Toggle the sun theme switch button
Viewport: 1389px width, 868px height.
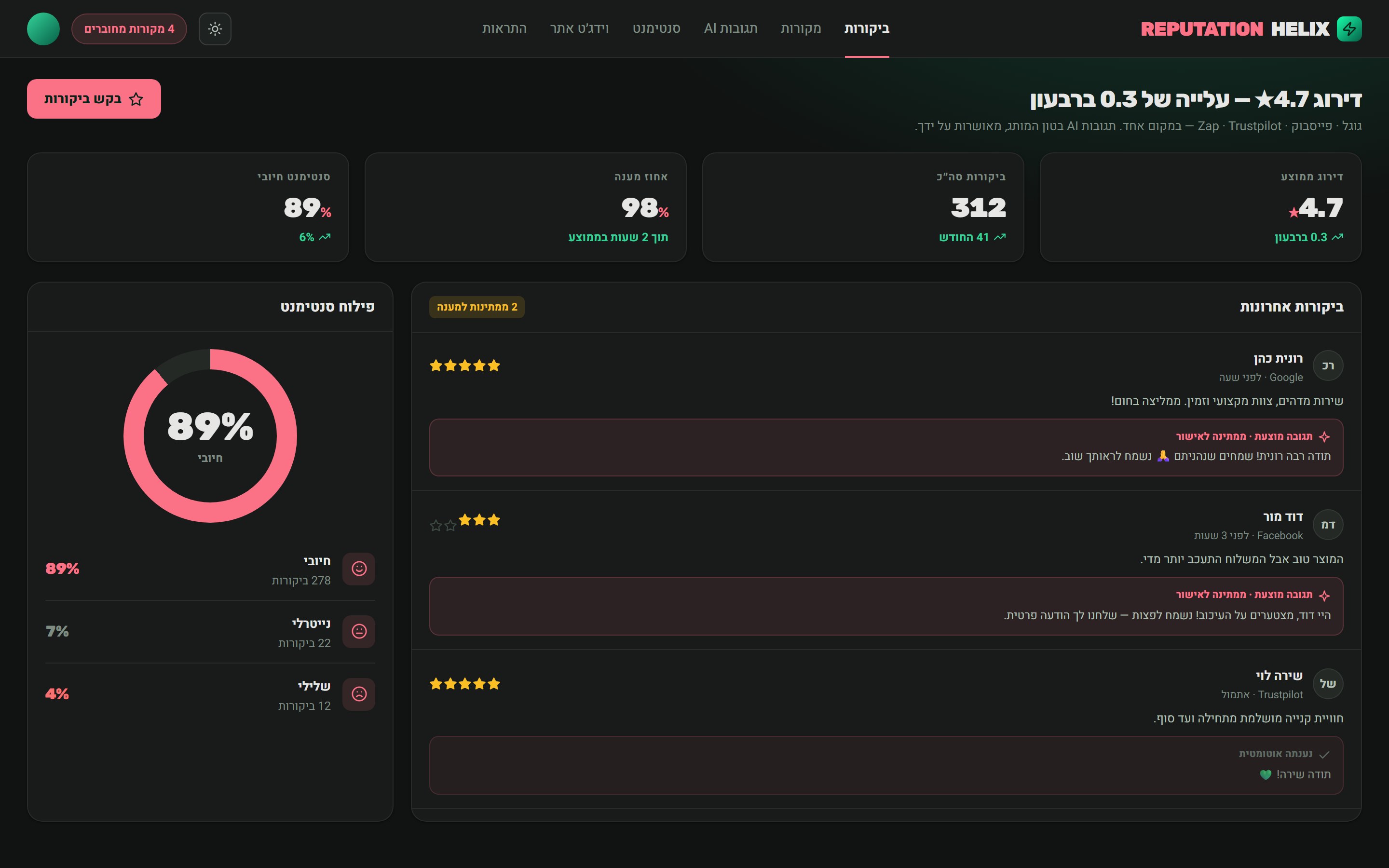click(215, 29)
